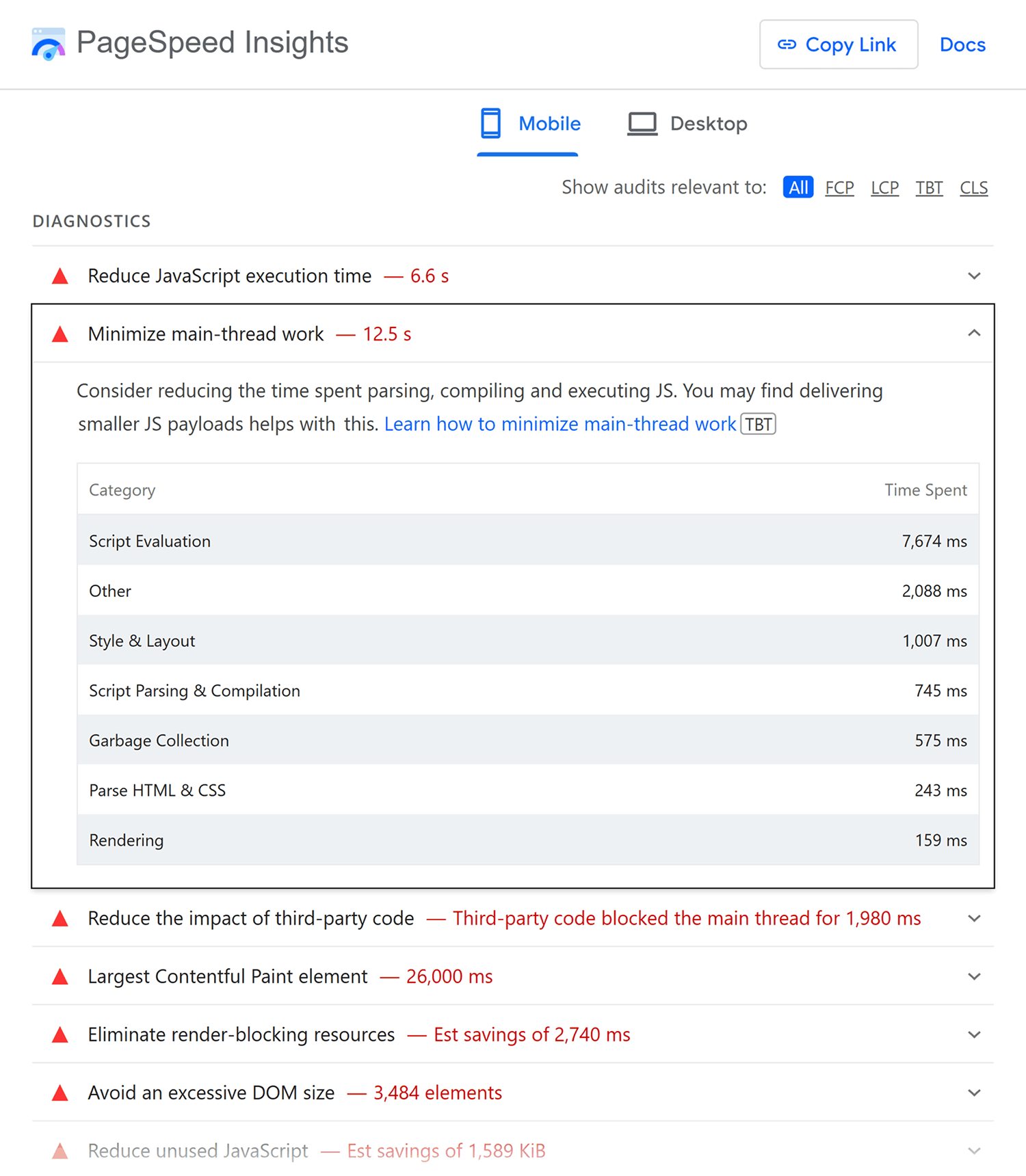The width and height of the screenshot is (1026, 1176).
Task: Click Reduce unused JavaScript title
Action: [x=198, y=1151]
